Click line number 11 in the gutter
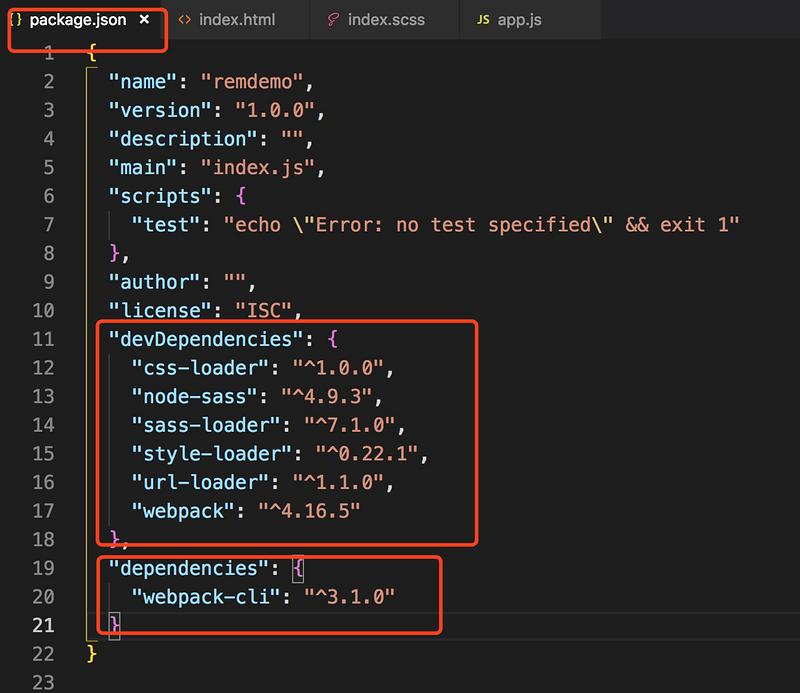The height and width of the screenshot is (693, 800). click(43, 339)
